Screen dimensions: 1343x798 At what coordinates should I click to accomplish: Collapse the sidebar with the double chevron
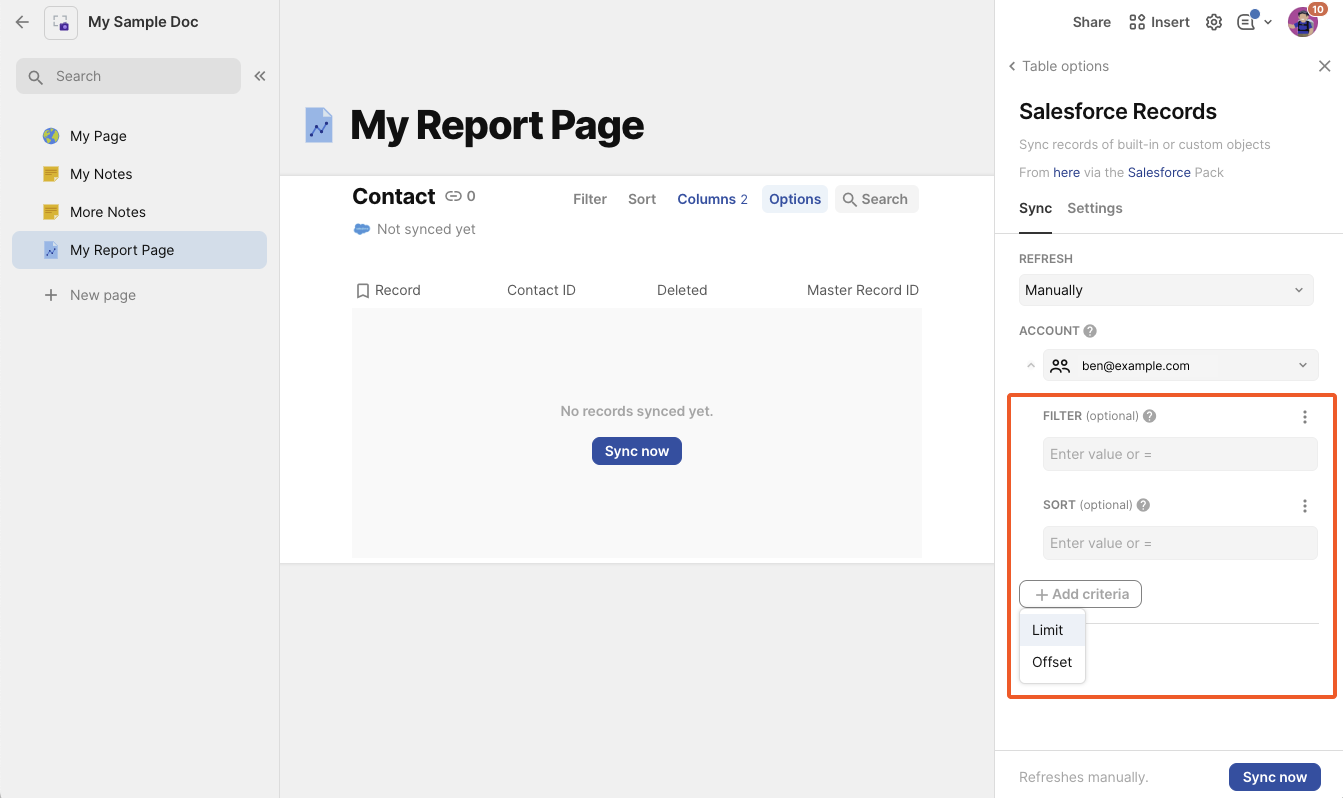pos(260,76)
